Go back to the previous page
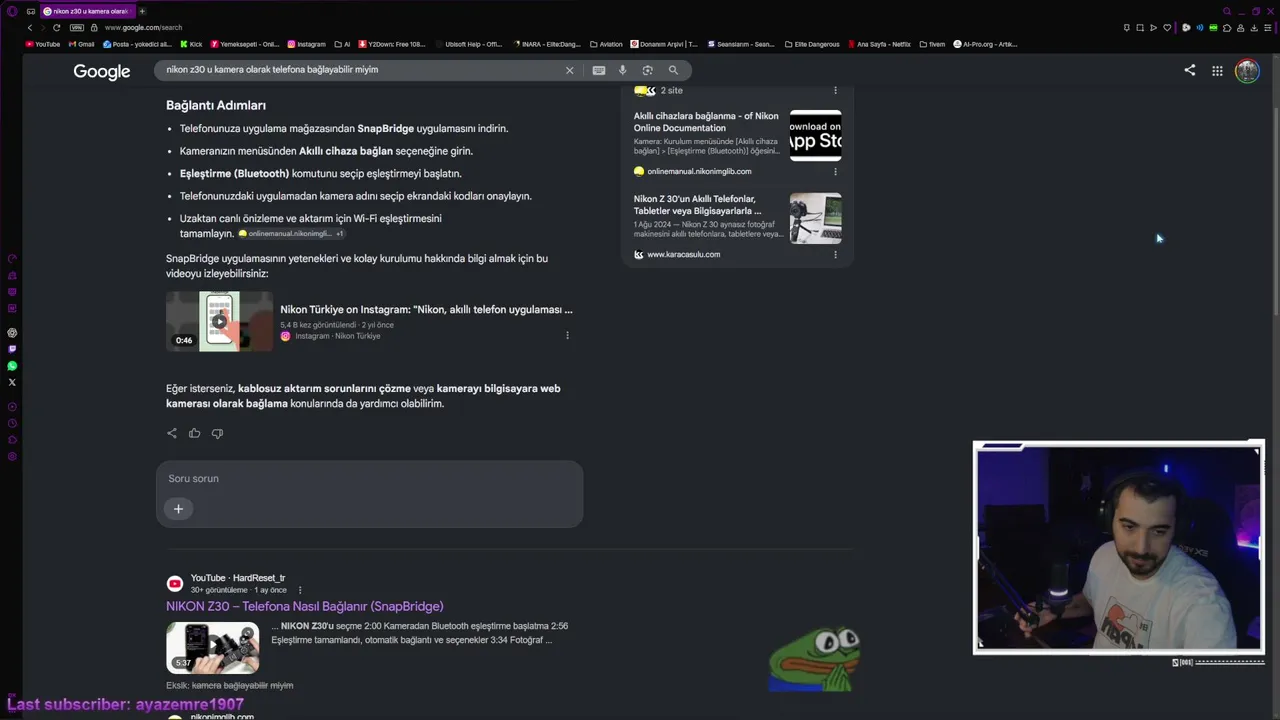 (30, 28)
